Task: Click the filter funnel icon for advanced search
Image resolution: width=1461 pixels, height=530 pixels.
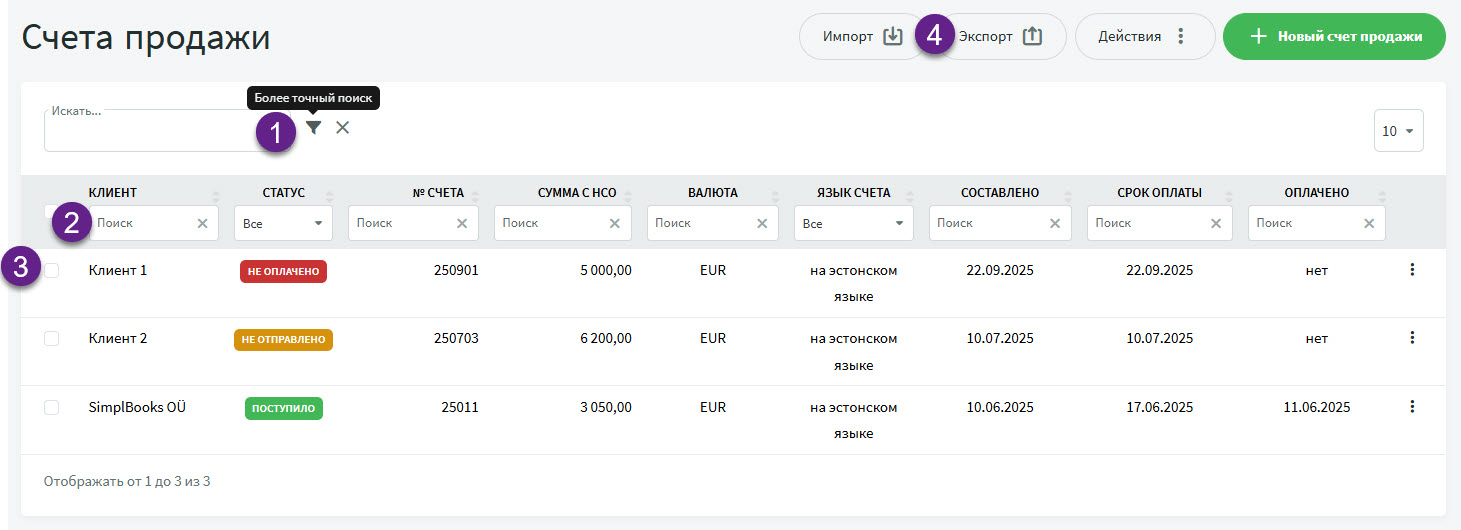Action: pos(314,128)
